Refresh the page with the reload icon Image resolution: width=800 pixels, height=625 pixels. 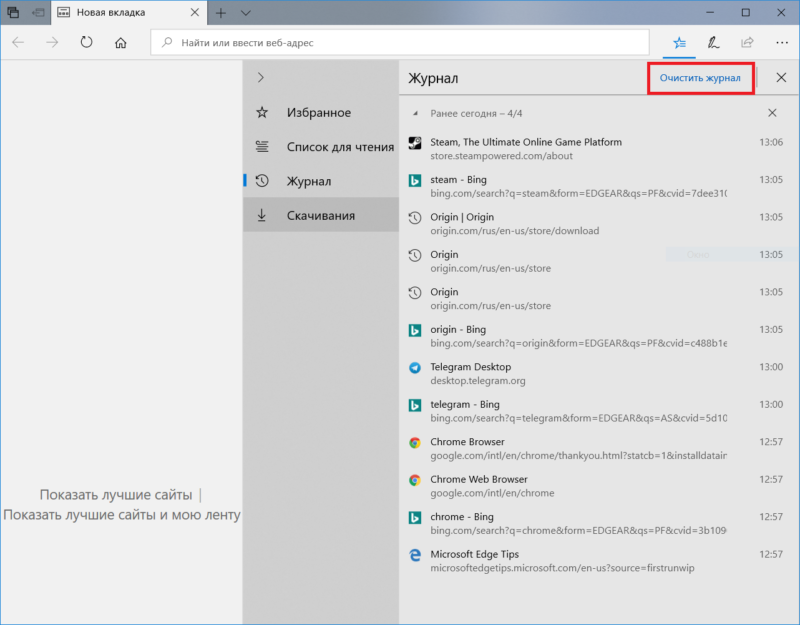86,42
